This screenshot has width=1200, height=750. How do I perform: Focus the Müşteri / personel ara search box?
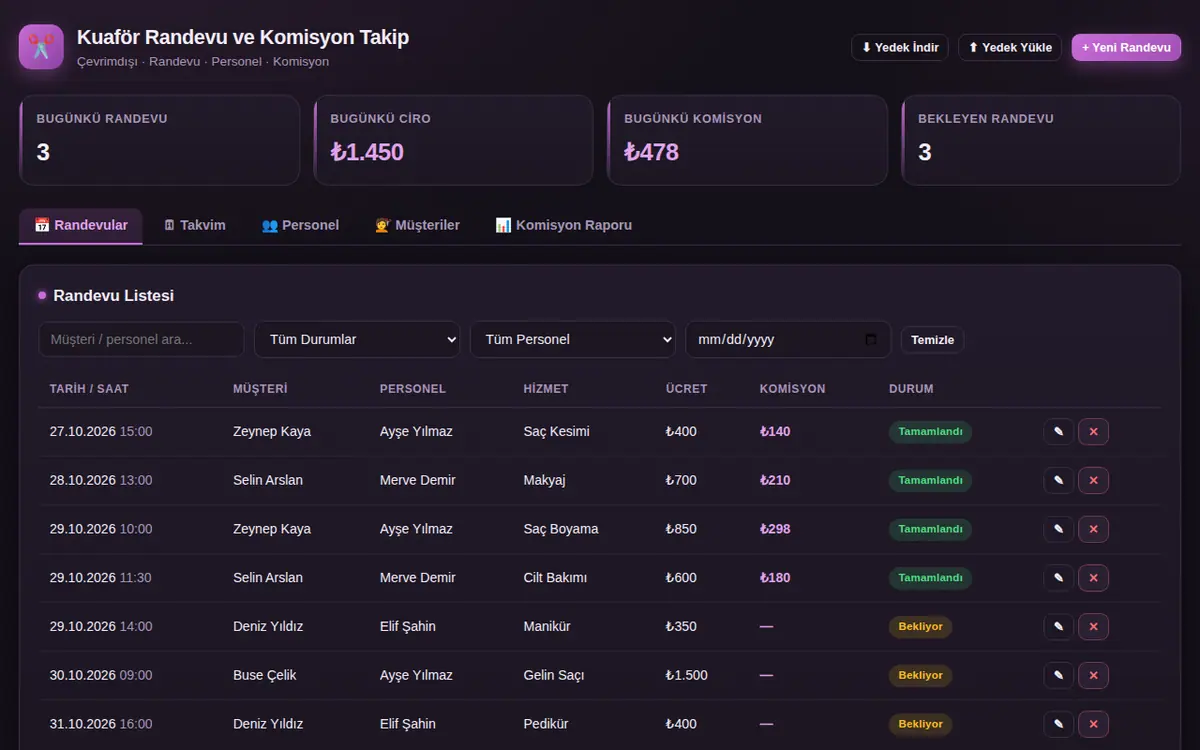click(141, 339)
